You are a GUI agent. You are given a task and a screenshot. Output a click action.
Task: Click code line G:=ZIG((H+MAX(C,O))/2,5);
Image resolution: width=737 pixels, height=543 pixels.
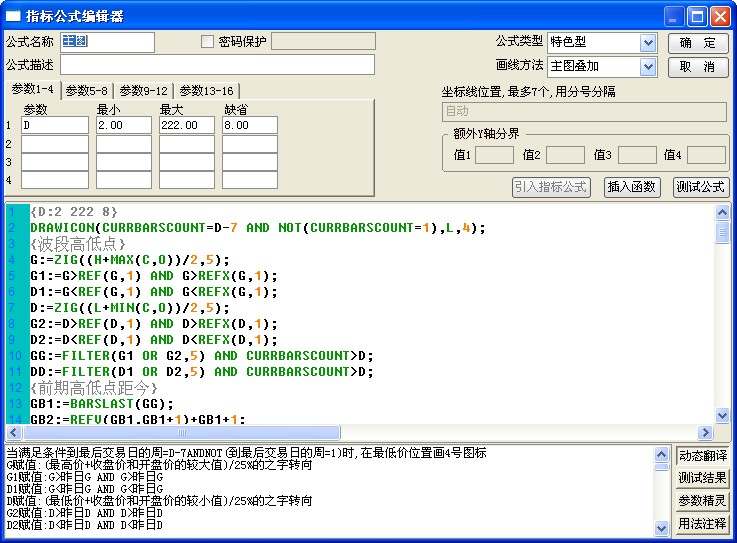coord(130,260)
